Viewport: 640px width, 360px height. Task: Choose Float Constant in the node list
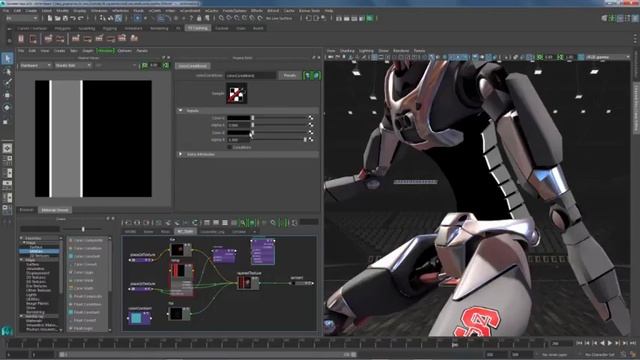coord(87,312)
